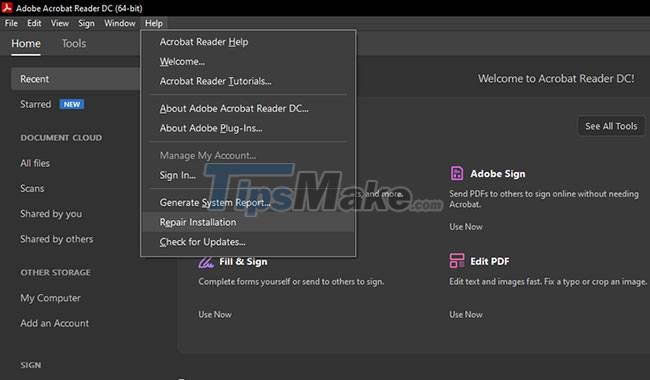Click the Adobe Acrobat logo in title bar
The height and width of the screenshot is (380, 650).
tap(7, 7)
